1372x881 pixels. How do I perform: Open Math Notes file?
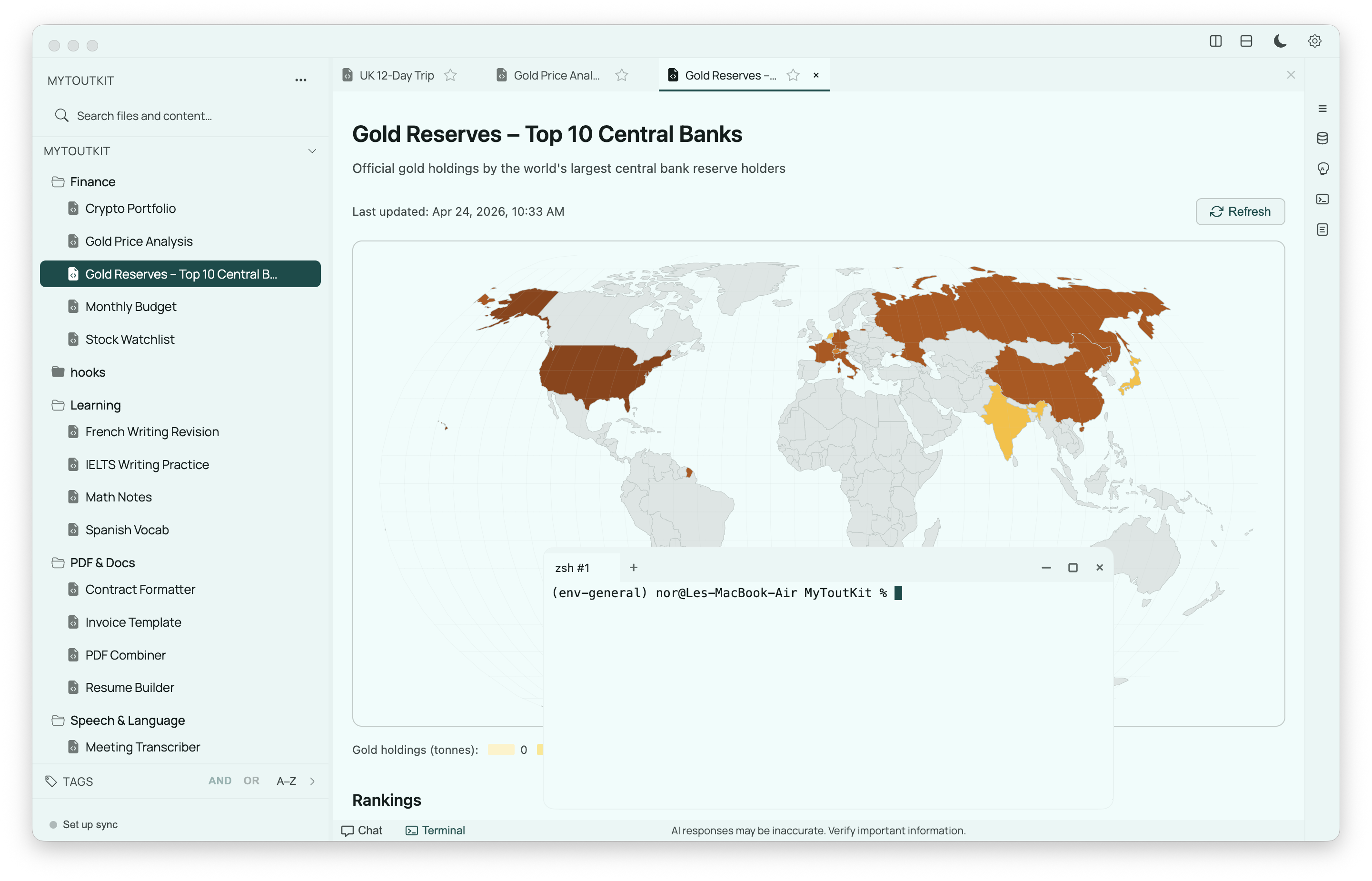coord(119,497)
